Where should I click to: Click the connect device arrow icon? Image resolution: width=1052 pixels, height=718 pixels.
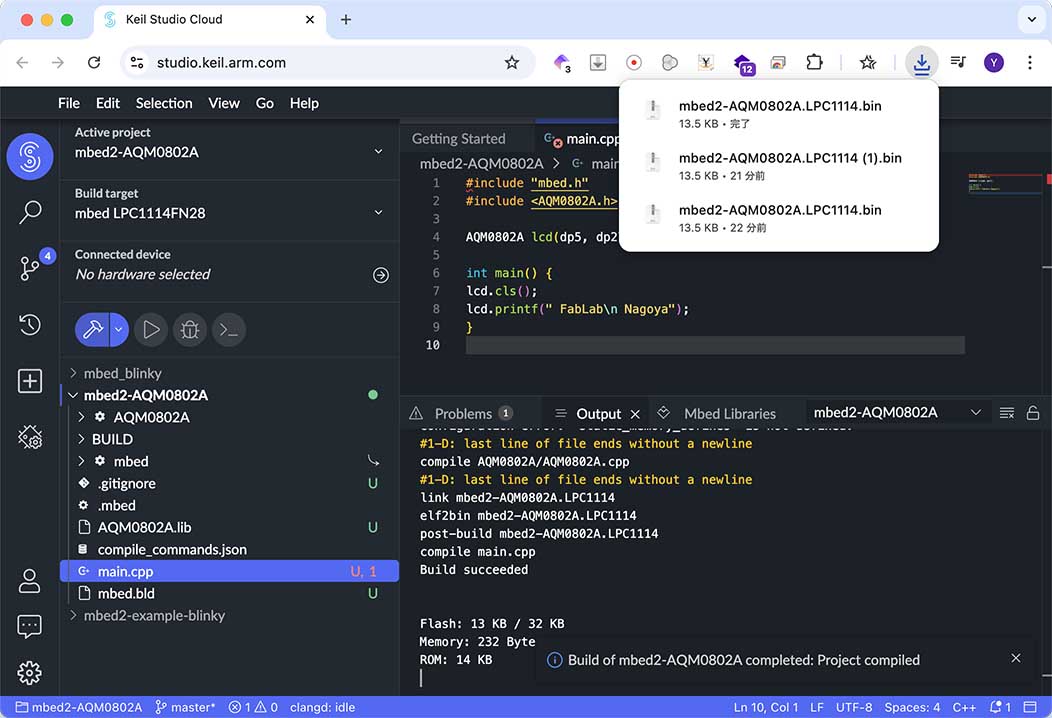pos(380,275)
